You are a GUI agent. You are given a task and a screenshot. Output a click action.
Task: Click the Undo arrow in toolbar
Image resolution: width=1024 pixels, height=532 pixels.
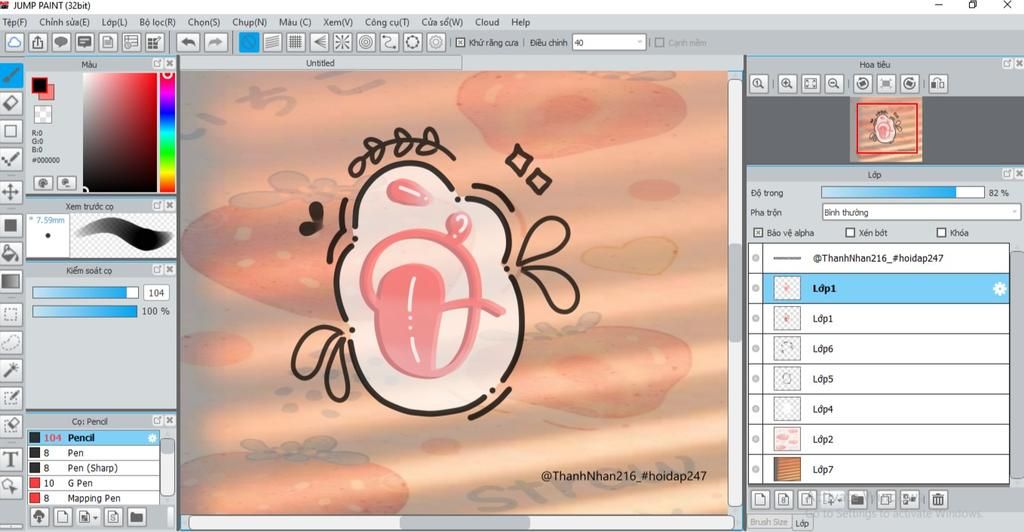[x=188, y=43]
